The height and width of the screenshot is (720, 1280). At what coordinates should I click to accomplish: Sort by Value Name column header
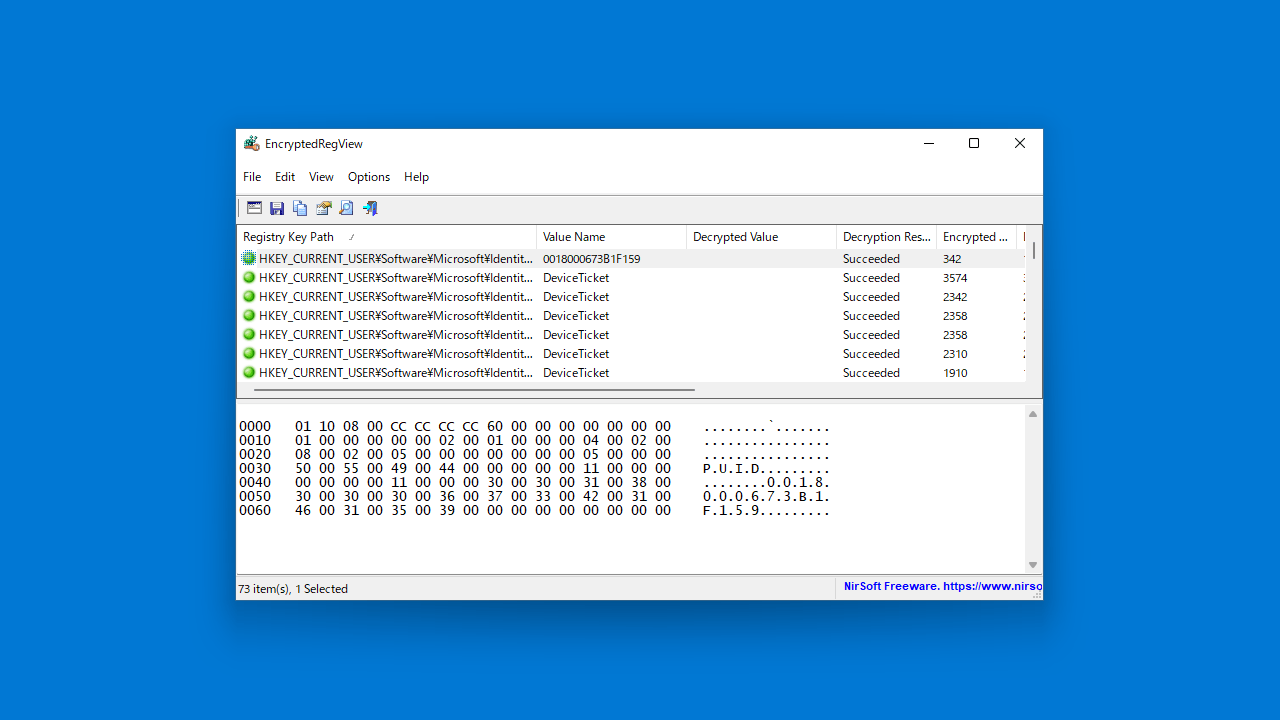tap(612, 237)
